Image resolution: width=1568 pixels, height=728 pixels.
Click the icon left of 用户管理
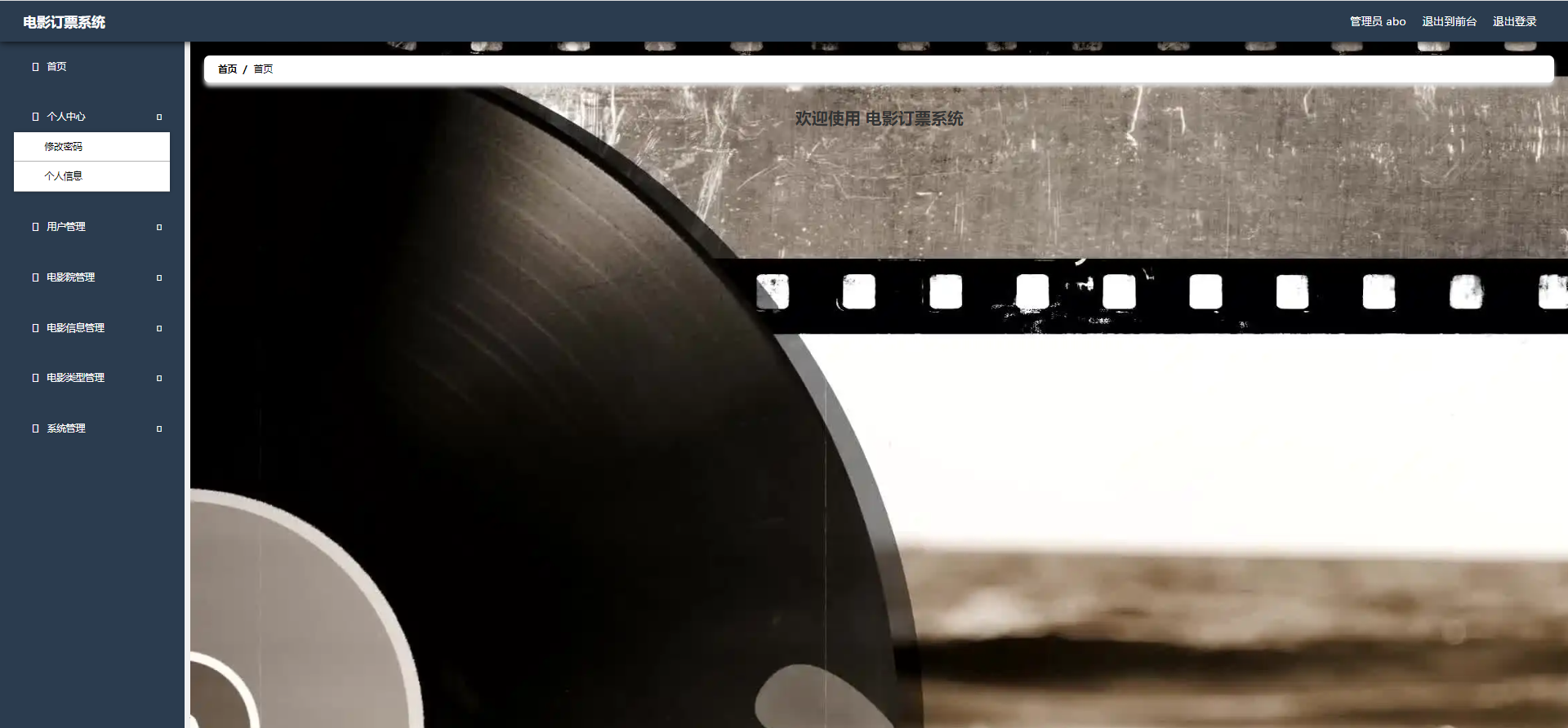click(35, 227)
